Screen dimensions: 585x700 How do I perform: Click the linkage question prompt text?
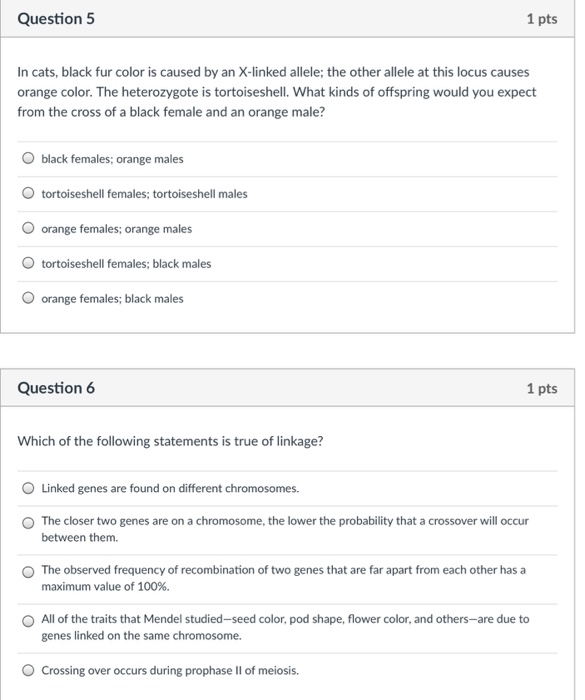(x=170, y=441)
